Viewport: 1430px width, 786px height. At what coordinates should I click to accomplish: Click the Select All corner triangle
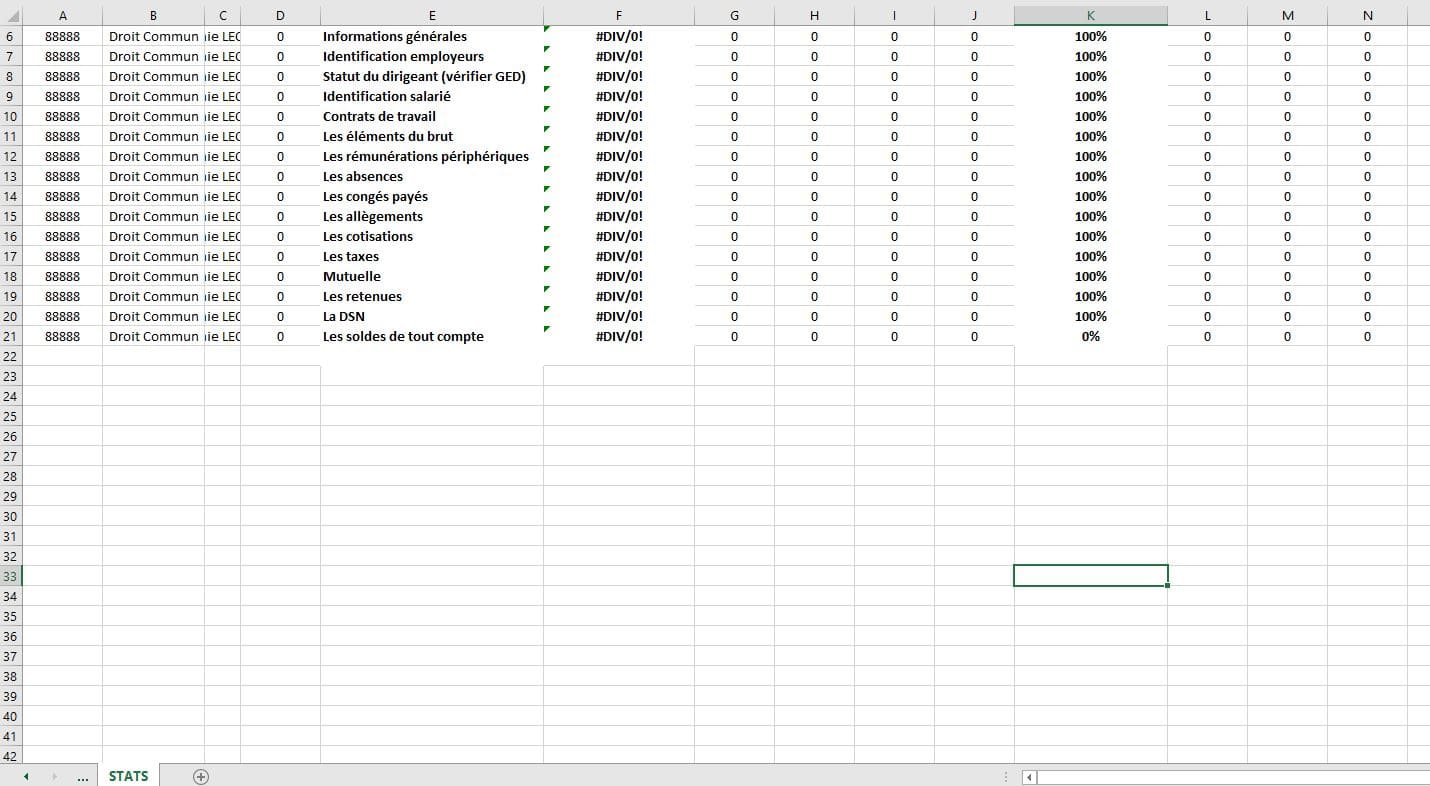11,16
